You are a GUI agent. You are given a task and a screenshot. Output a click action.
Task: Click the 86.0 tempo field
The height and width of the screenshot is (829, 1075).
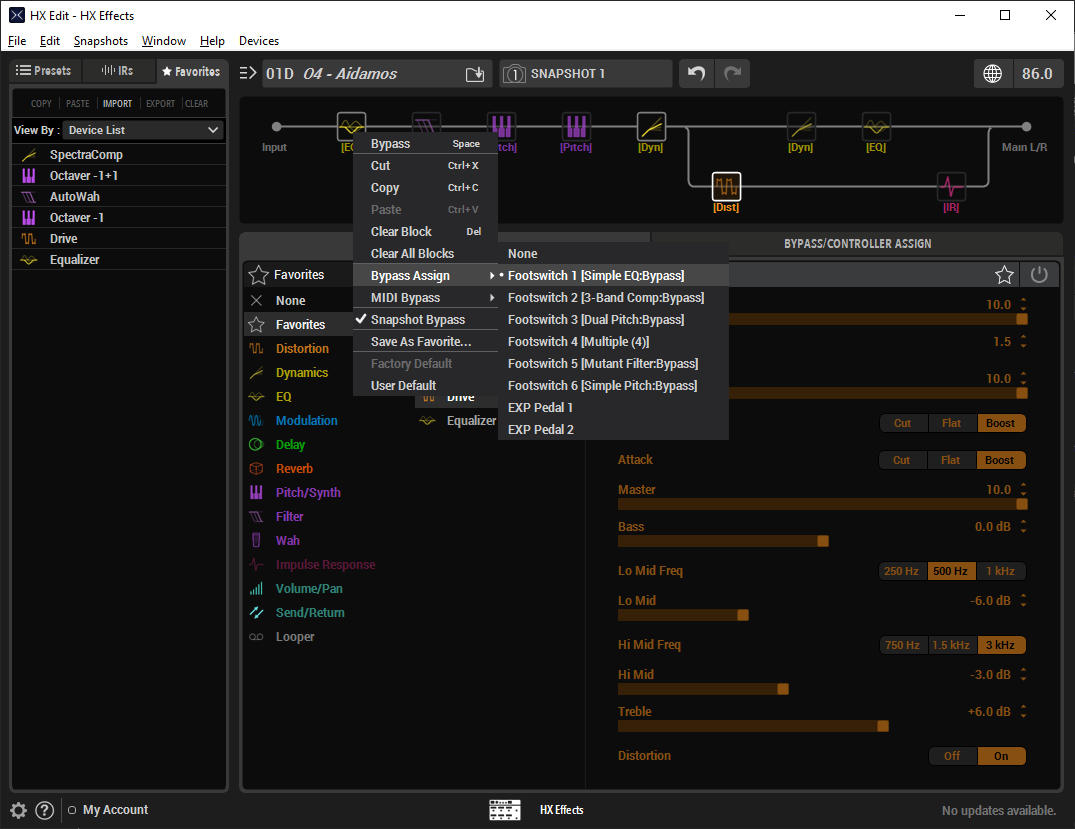click(x=1037, y=73)
